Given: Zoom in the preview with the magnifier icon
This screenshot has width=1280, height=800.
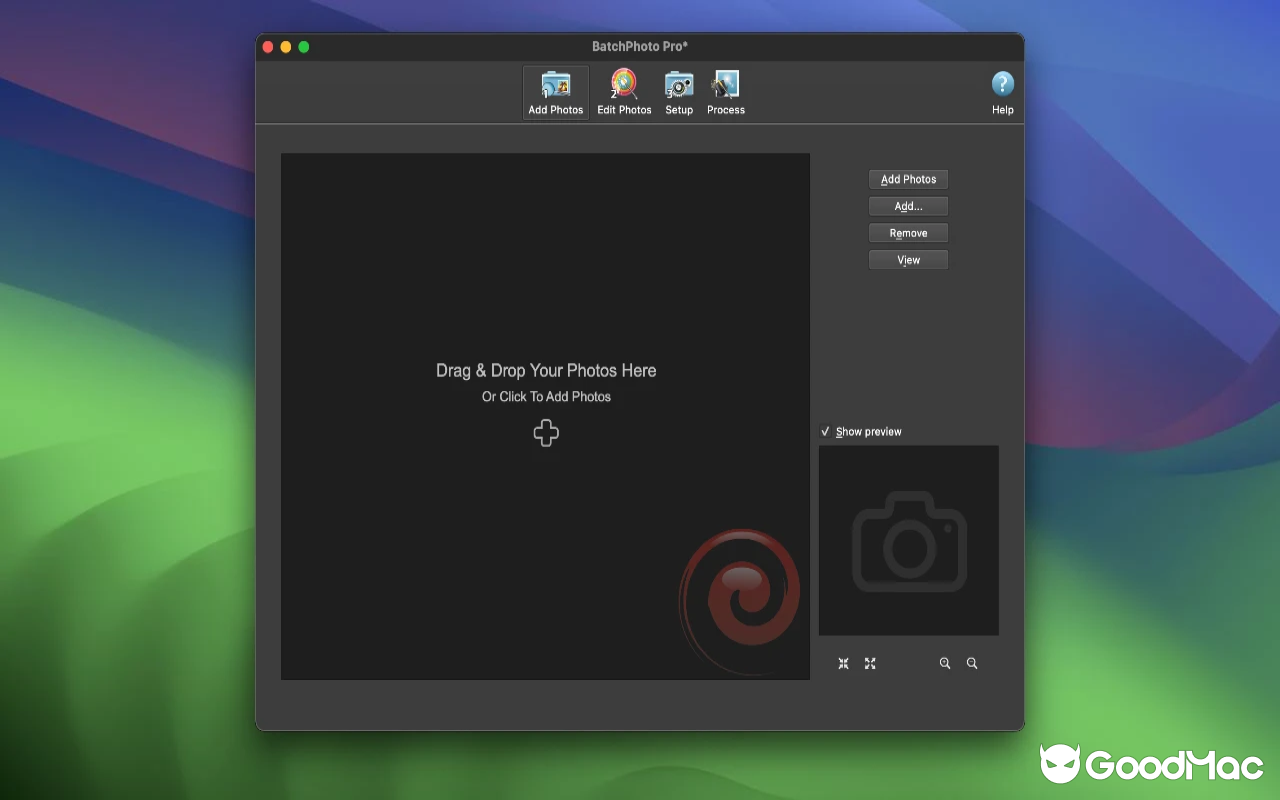Looking at the screenshot, I should [944, 663].
